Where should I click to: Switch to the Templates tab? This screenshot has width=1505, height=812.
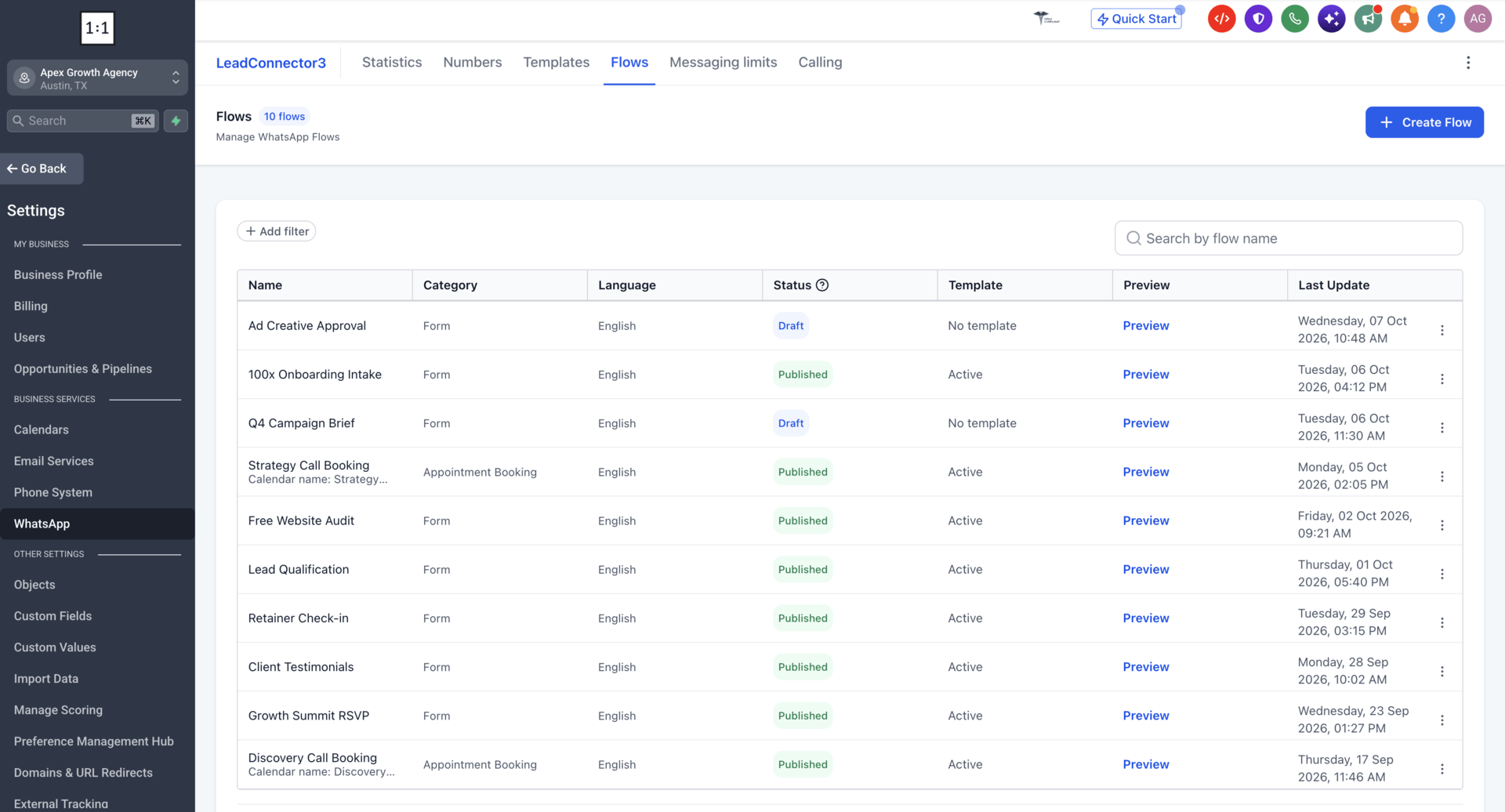pos(557,62)
